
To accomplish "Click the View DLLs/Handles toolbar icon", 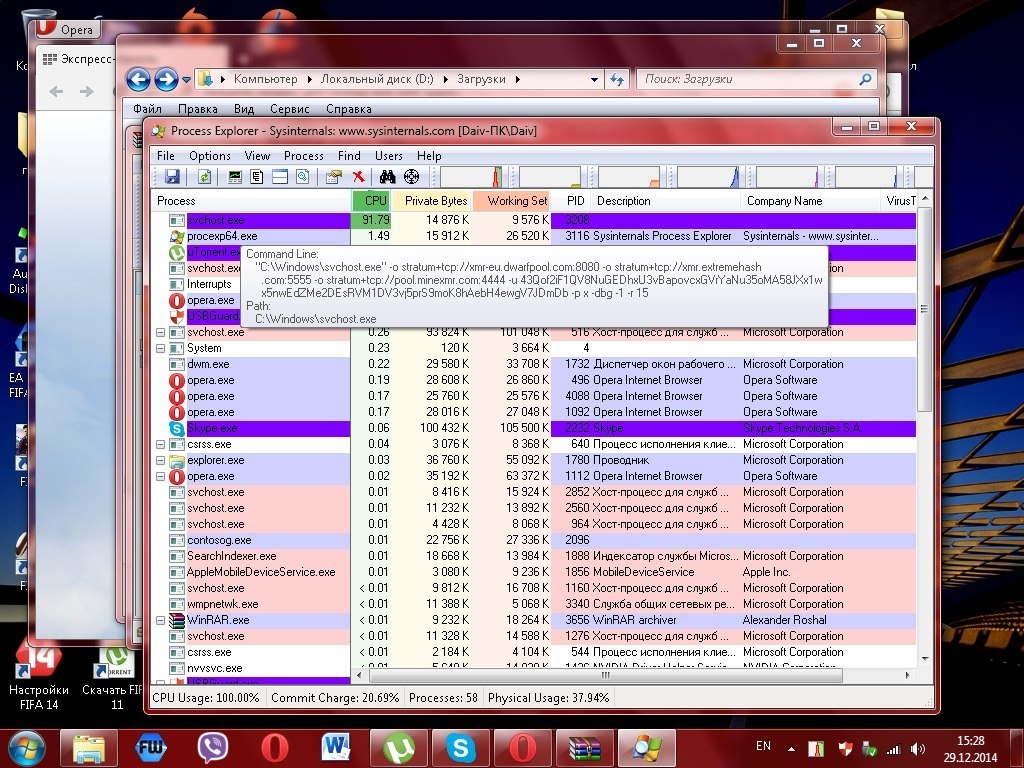I will click(302, 176).
